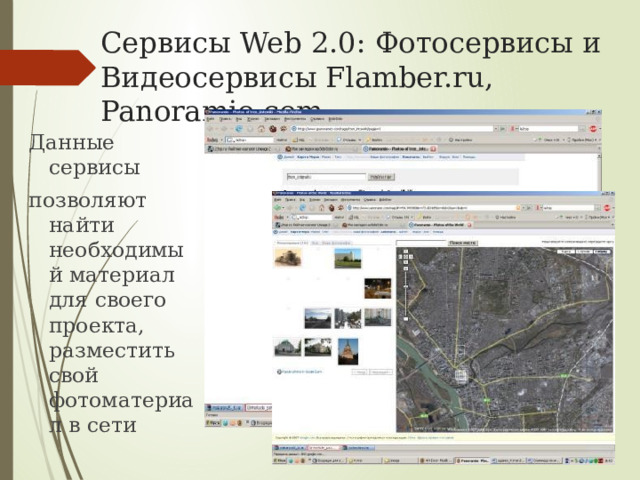Image resolution: width=640 pixels, height=480 pixels.
Task: Click address bar in front browser window
Action: point(433,208)
